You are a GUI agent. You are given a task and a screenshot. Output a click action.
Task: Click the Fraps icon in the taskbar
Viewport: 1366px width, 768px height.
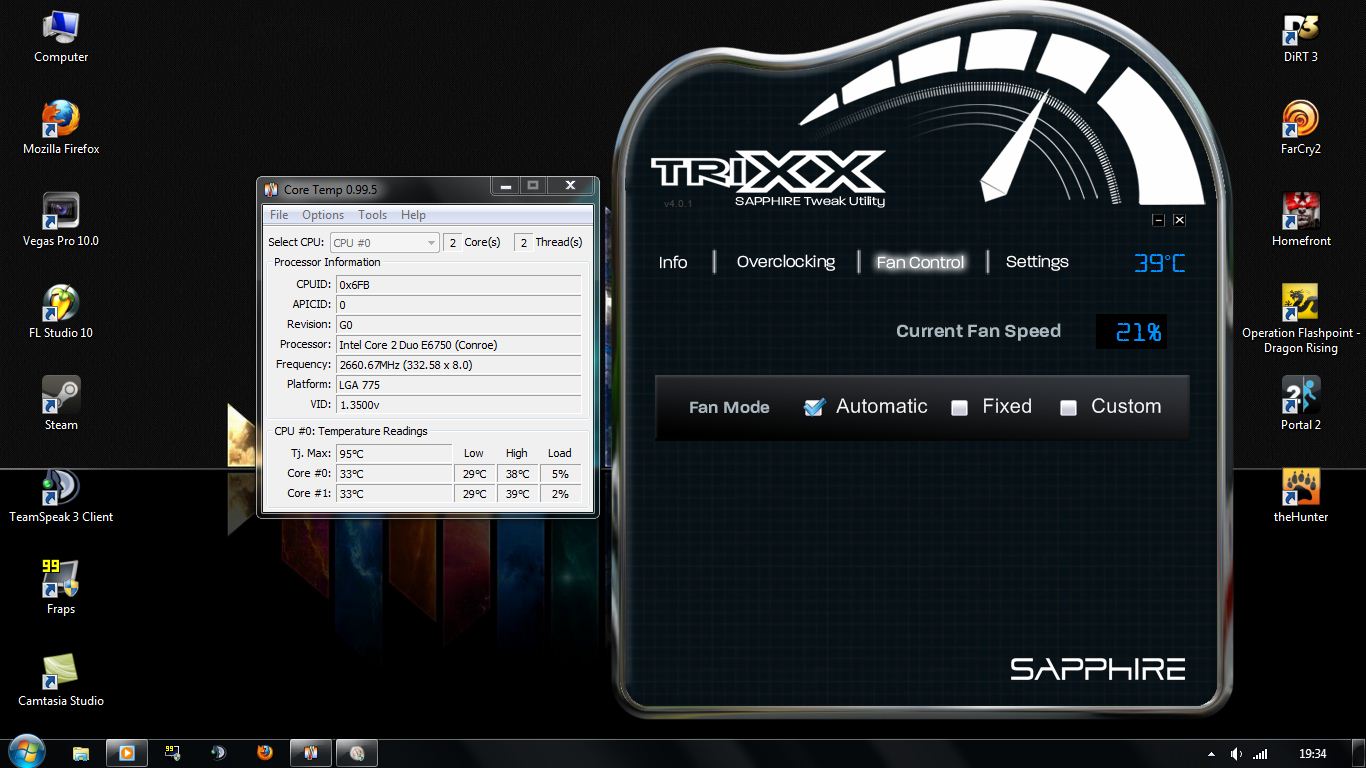172,753
